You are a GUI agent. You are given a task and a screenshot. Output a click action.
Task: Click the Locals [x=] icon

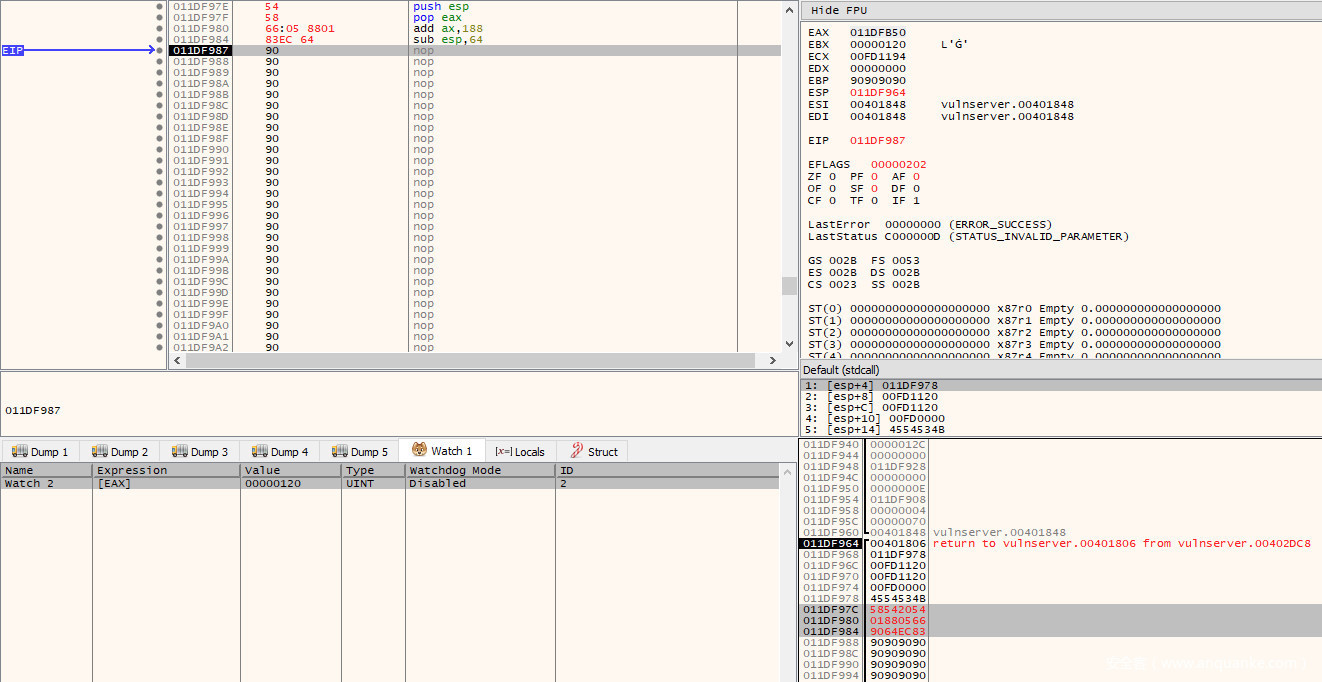503,452
